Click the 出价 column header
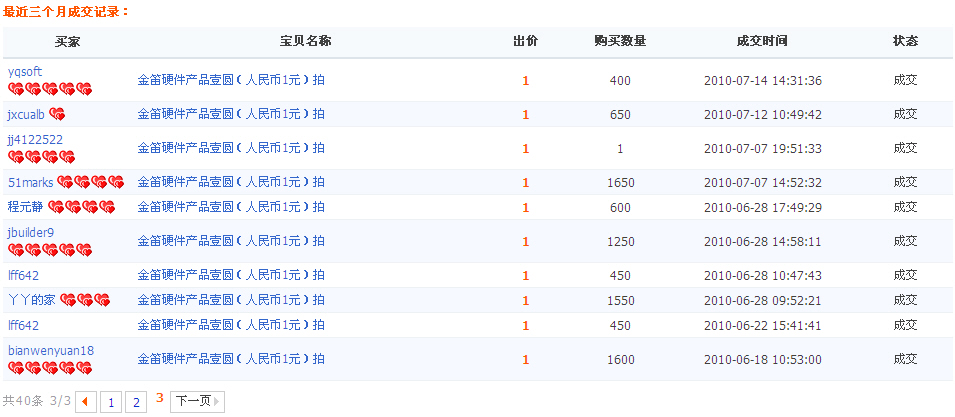 (x=526, y=41)
